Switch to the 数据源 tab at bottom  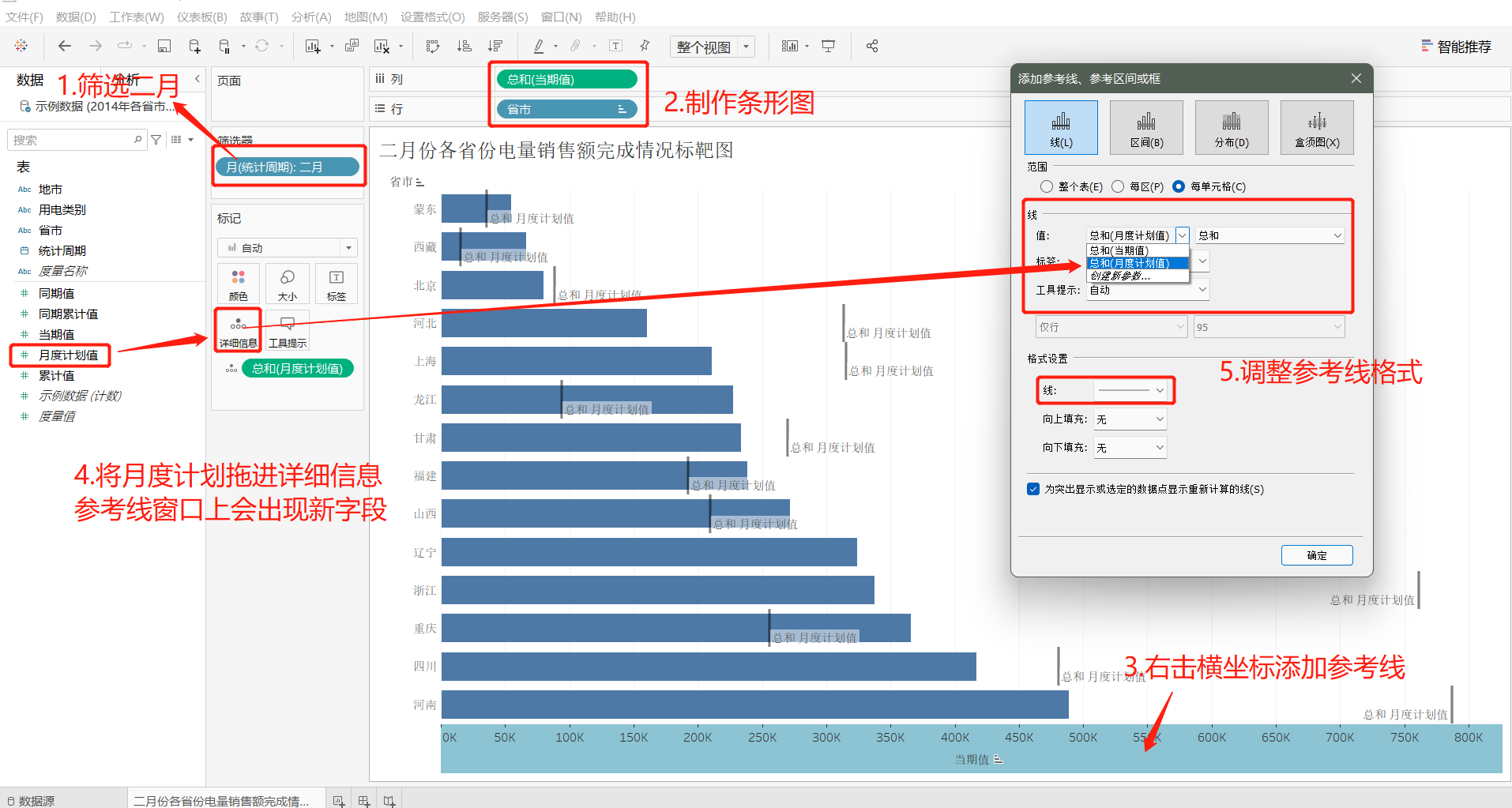click(32, 801)
